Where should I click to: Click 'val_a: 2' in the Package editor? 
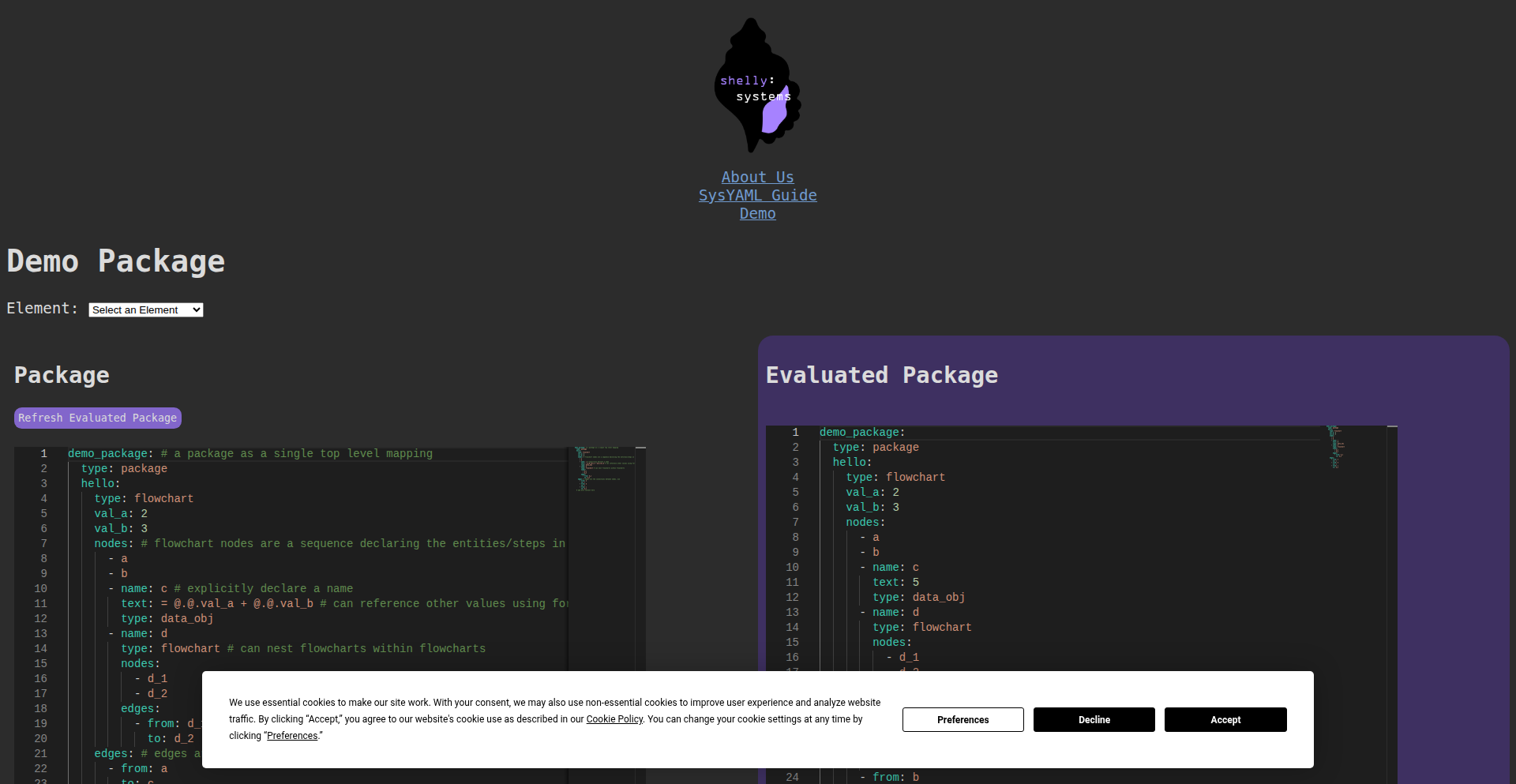click(121, 514)
